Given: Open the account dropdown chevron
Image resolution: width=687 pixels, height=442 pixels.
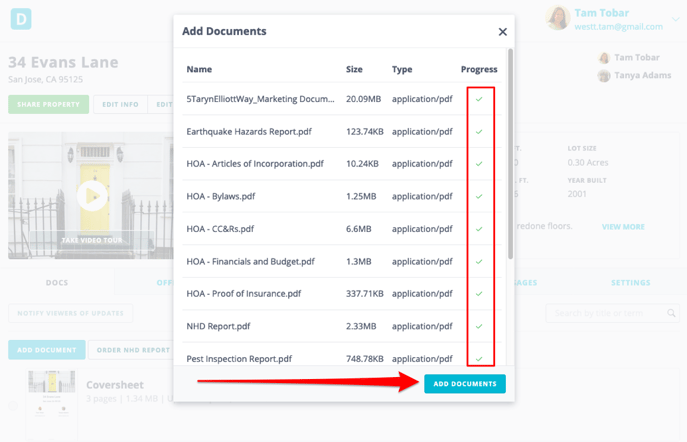Looking at the screenshot, I should point(676,19).
